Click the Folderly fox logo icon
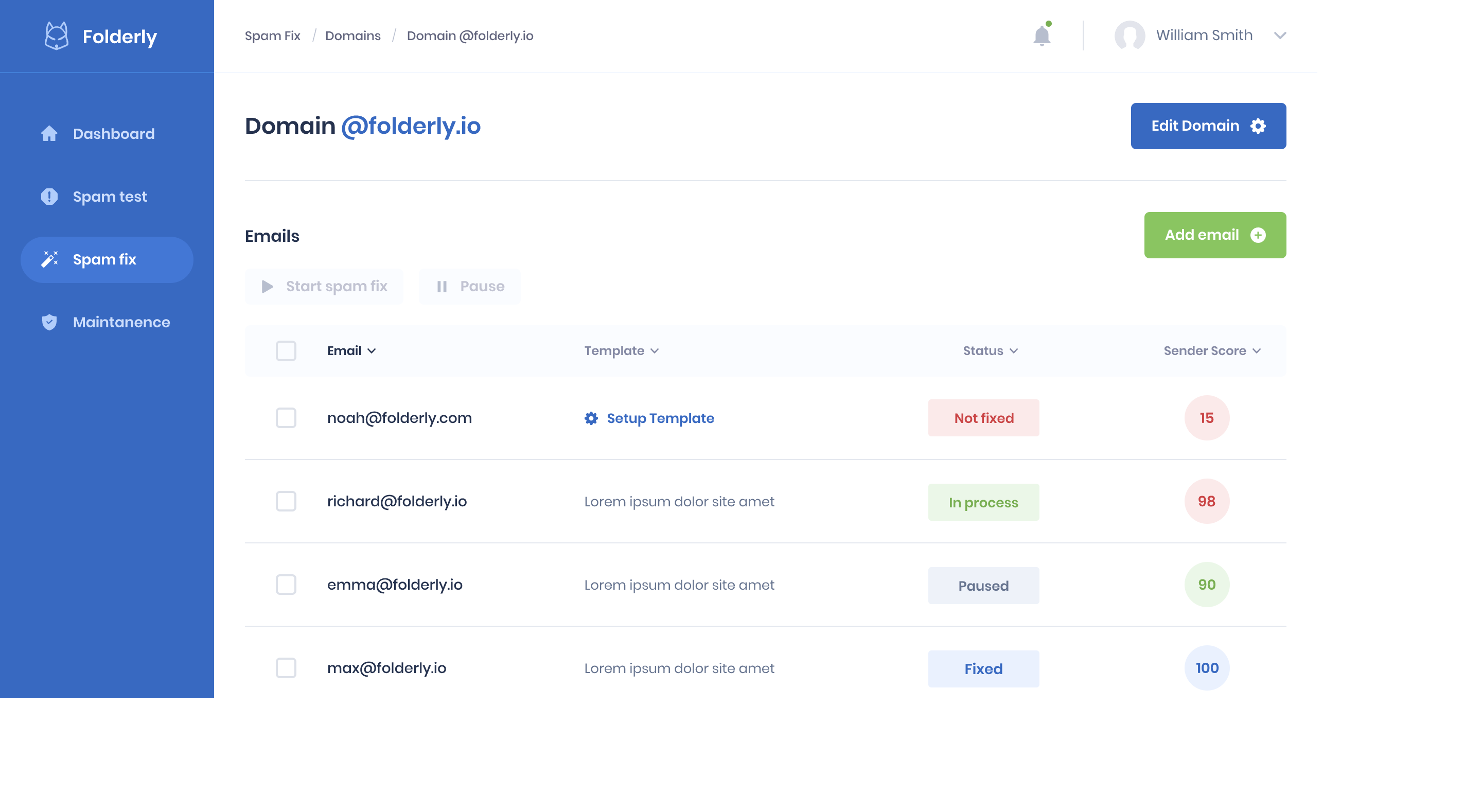 [x=57, y=36]
